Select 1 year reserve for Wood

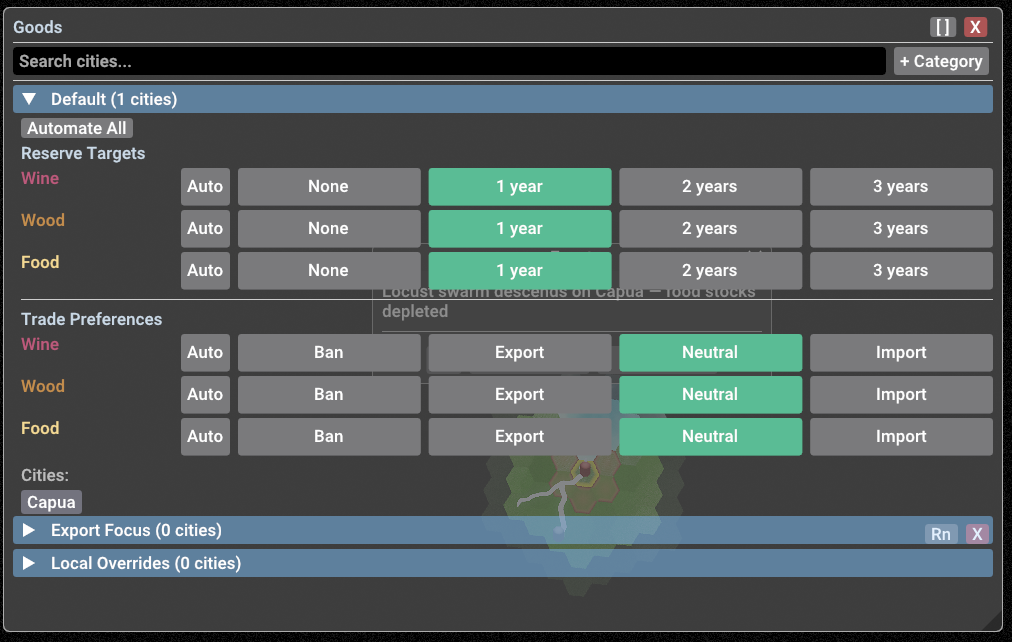[520, 228]
